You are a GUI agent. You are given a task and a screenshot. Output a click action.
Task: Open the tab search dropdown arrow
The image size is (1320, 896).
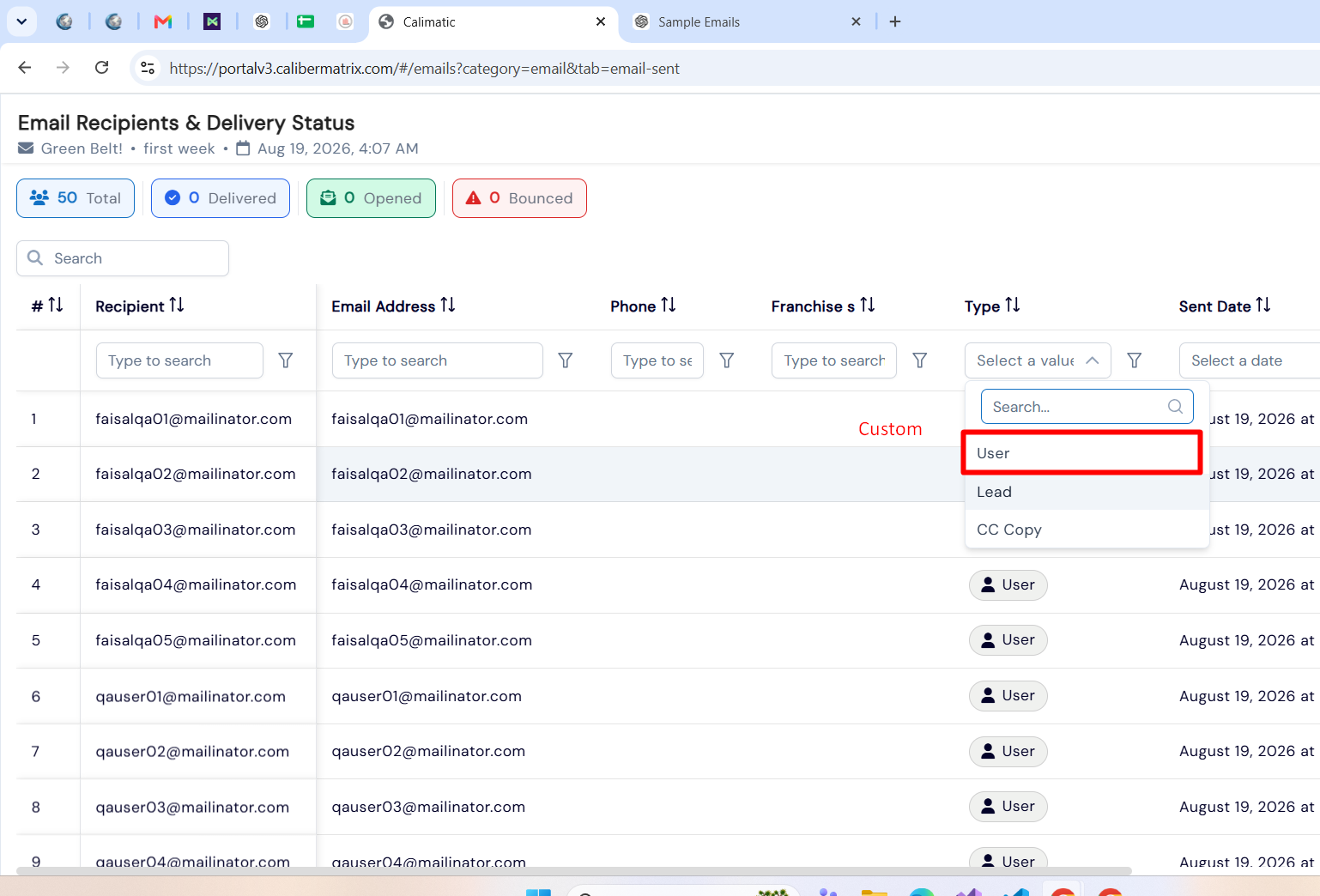(21, 21)
